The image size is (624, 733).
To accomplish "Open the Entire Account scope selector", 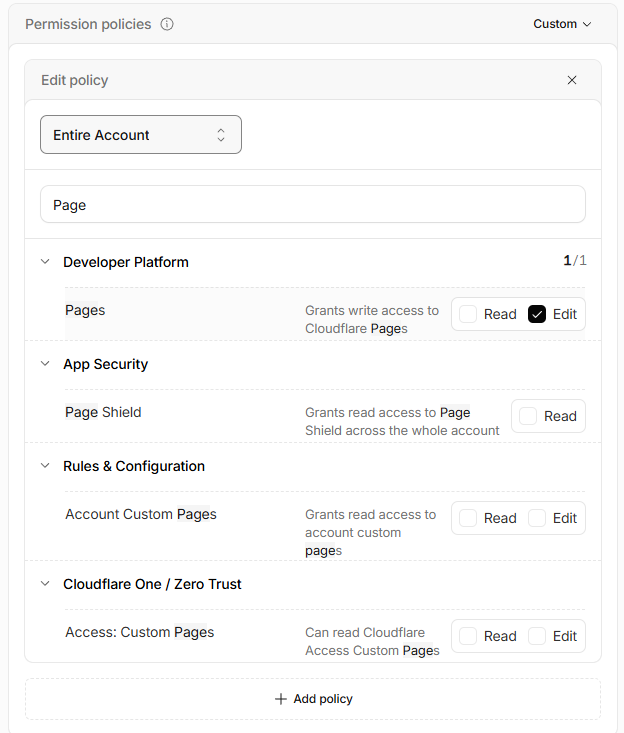I will [141, 135].
